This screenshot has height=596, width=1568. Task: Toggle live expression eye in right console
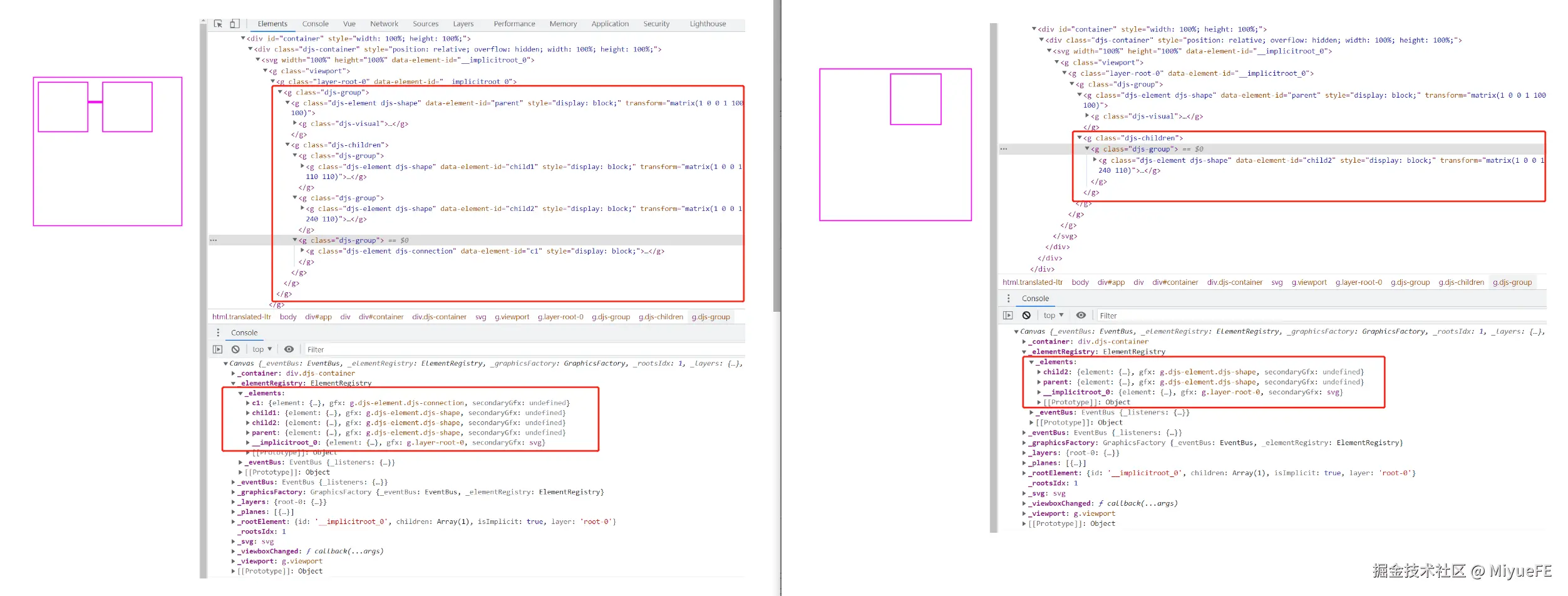[1081, 316]
